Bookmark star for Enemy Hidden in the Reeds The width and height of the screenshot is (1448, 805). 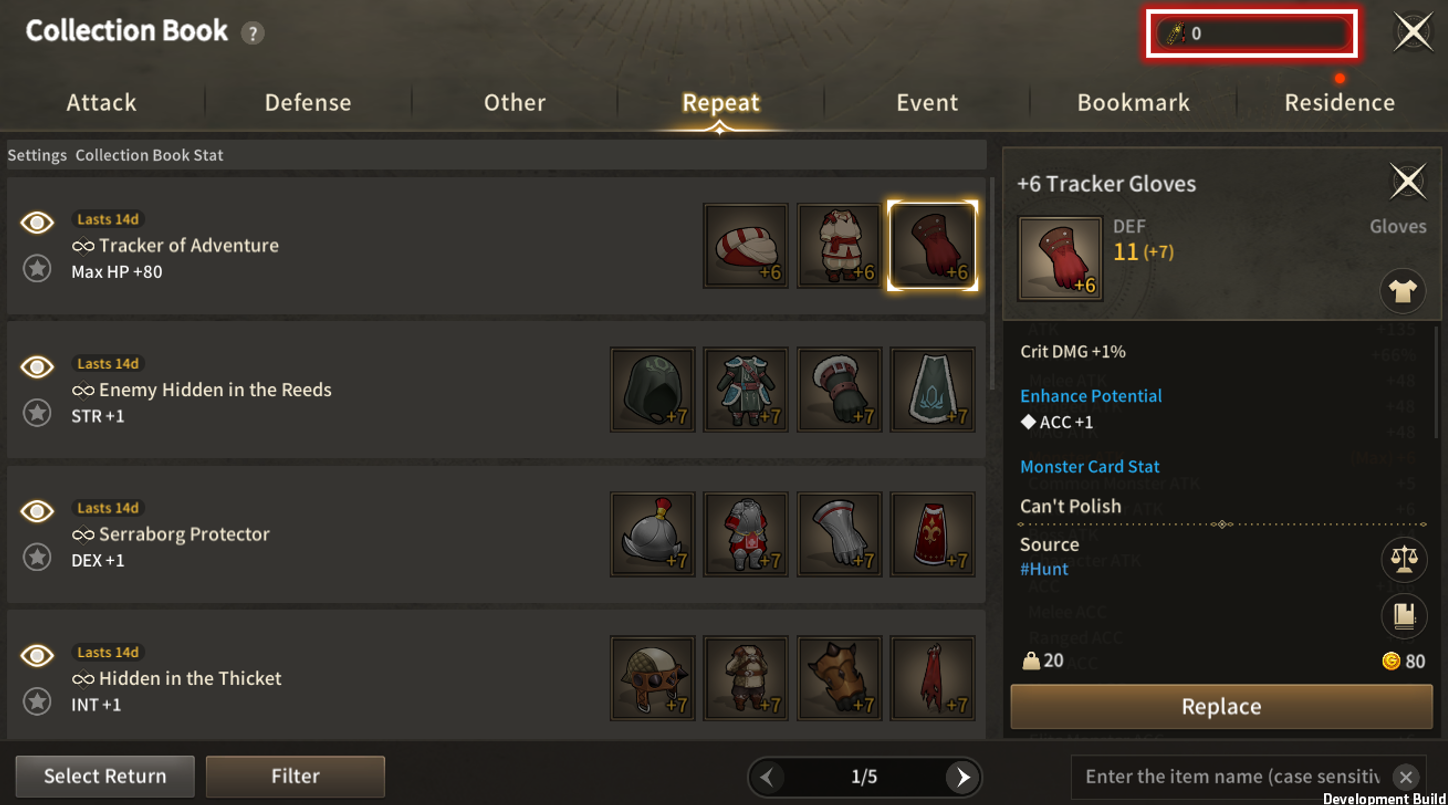point(37,412)
